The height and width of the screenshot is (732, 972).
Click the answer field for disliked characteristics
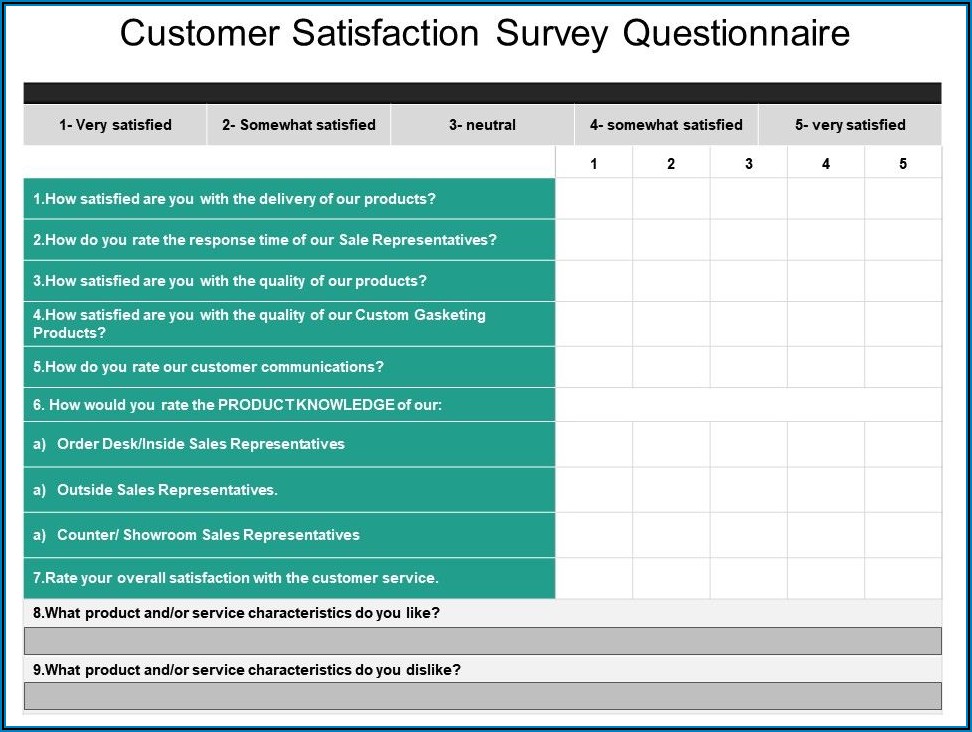482,696
